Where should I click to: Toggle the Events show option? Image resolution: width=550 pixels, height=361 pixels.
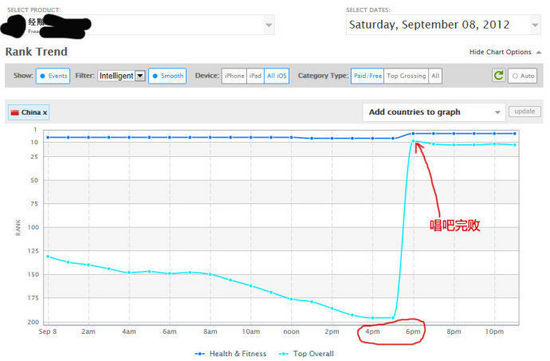tap(53, 76)
